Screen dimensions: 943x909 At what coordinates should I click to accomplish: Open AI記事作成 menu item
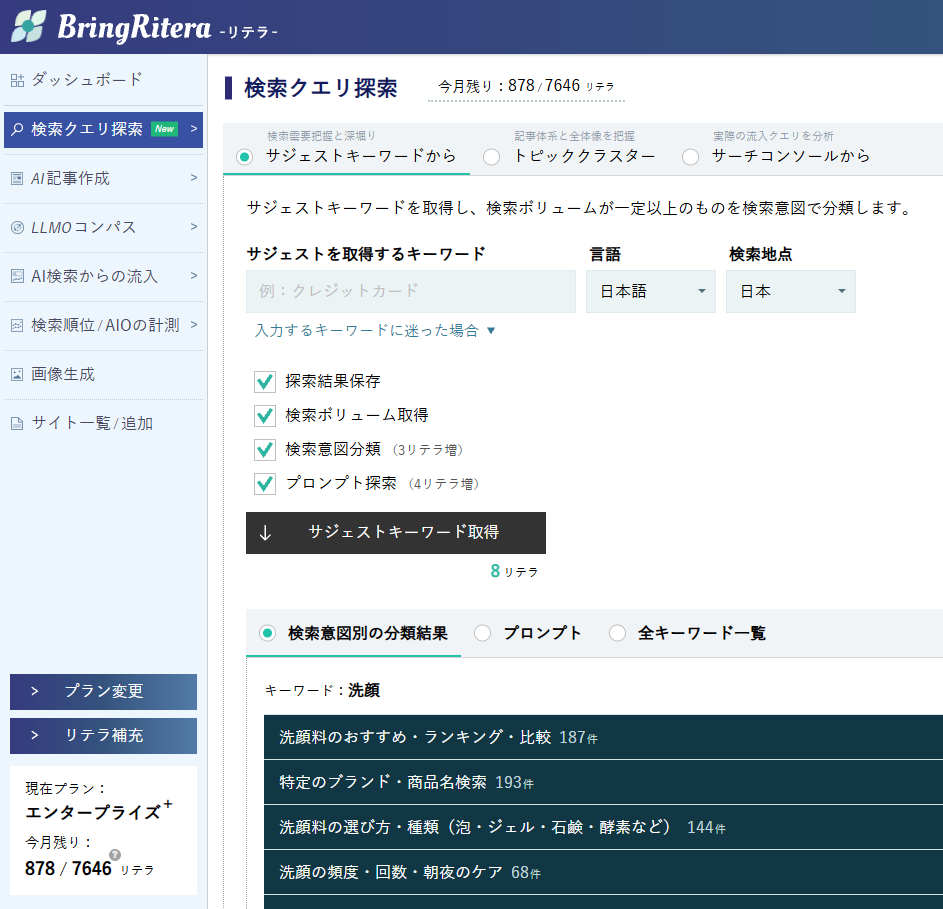103,179
